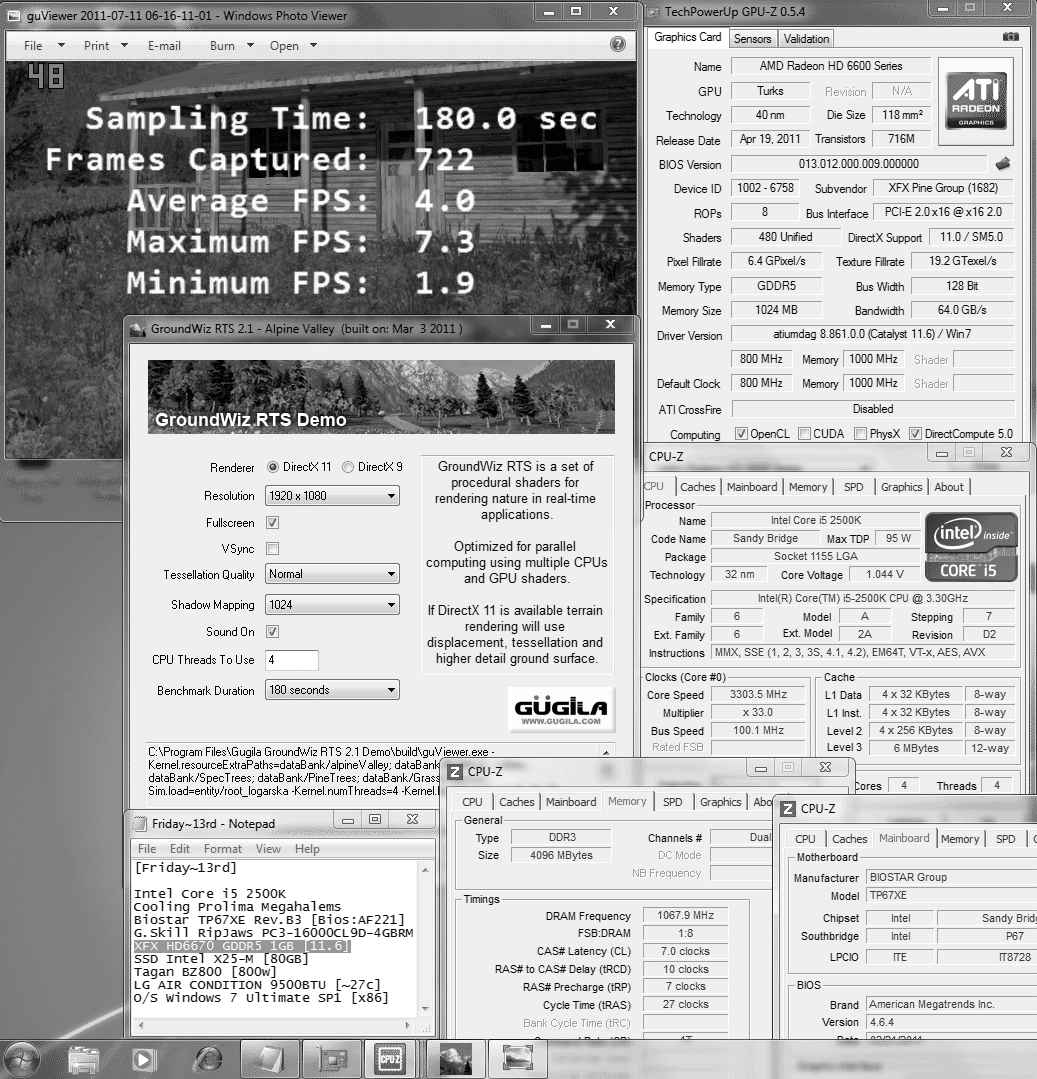This screenshot has height=1079, width=1037.
Task: Enable the VSync checkbox
Action: coord(273,548)
